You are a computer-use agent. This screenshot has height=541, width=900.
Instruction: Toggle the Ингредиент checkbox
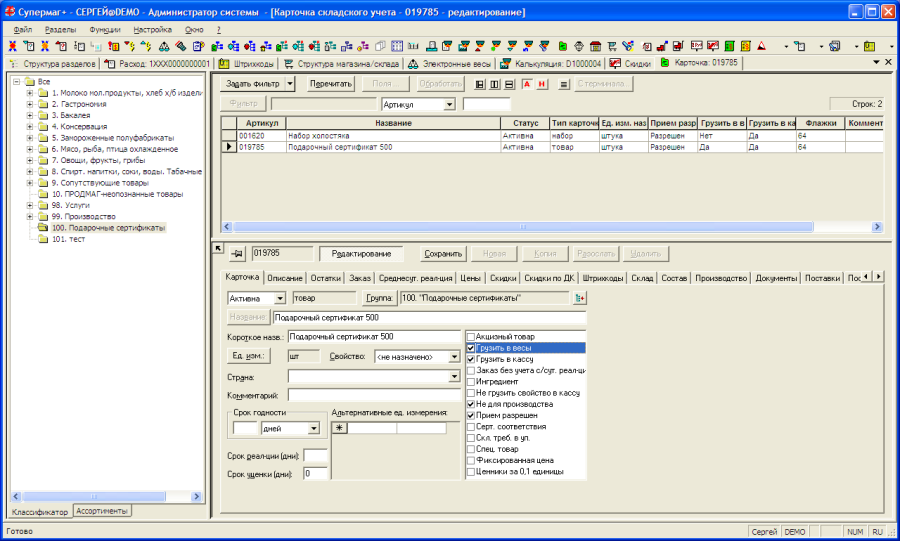tap(471, 381)
